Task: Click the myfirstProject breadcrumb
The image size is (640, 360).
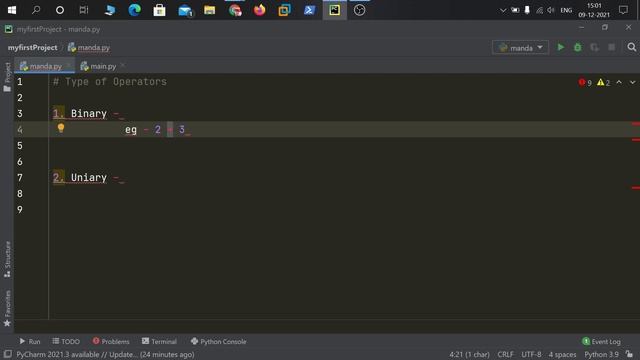Action: click(32, 48)
